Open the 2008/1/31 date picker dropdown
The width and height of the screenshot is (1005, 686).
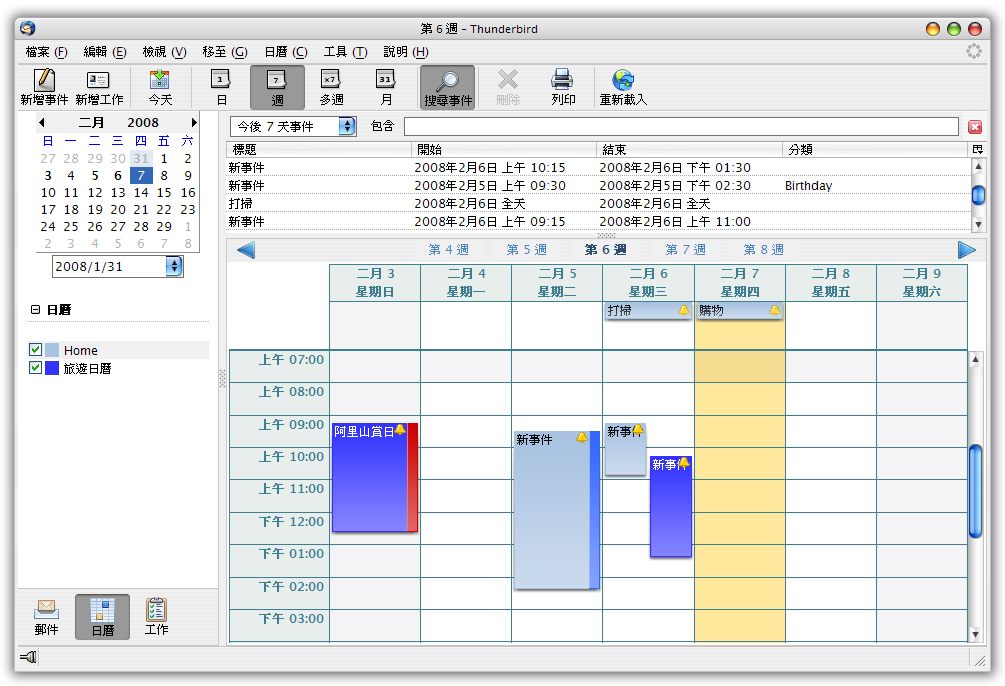coord(174,266)
